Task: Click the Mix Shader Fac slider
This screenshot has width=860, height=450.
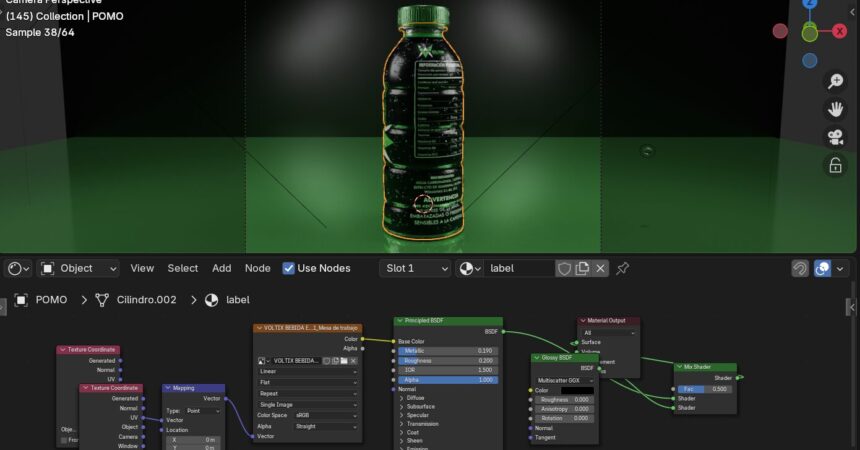Action: 705,389
